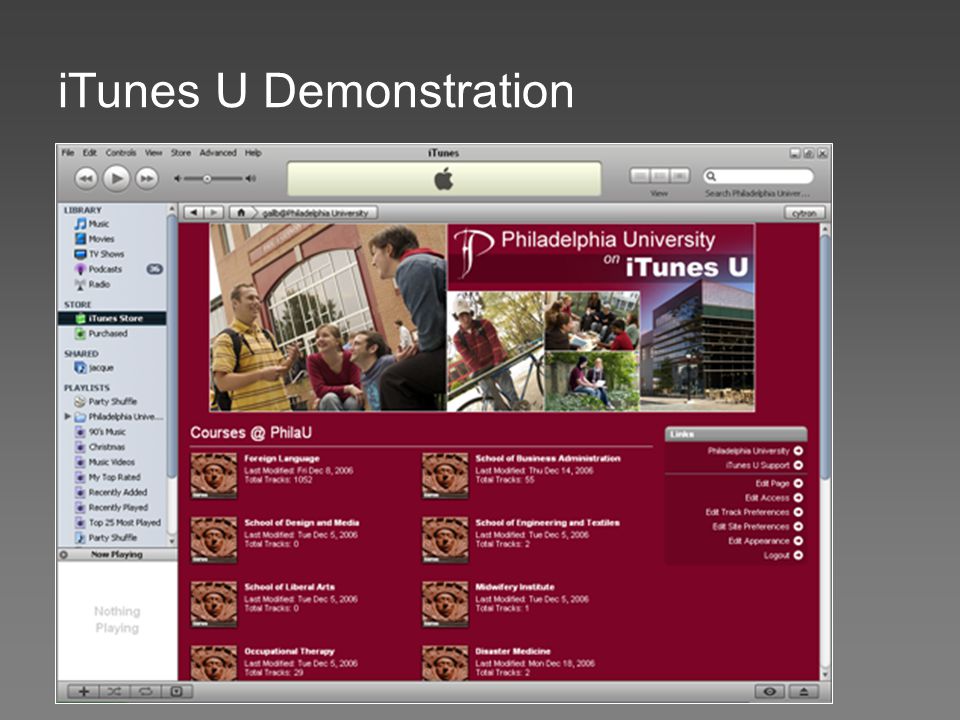This screenshot has height=720, width=960.
Task: Click the eject disc button
Action: [804, 692]
